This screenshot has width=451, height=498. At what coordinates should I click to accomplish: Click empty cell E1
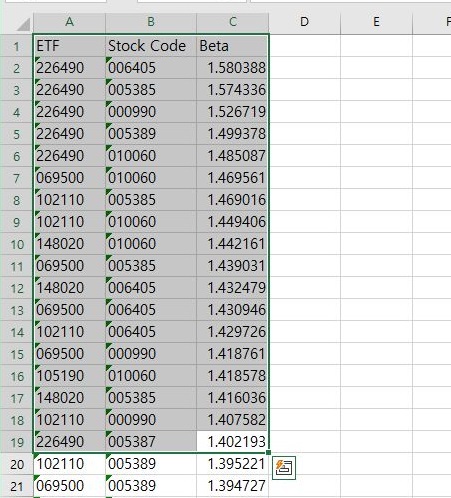377,46
